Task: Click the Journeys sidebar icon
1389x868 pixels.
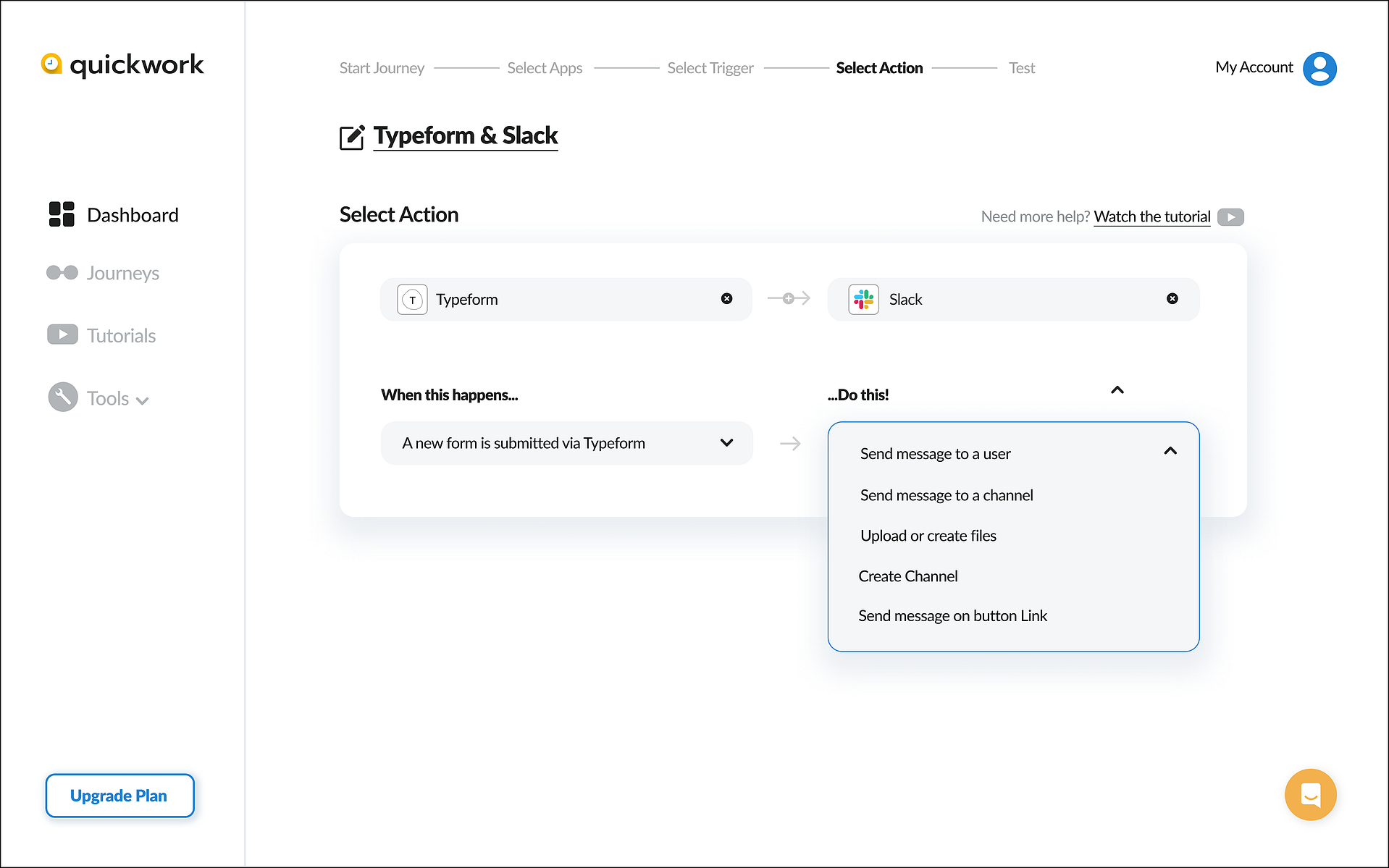Action: tap(62, 273)
